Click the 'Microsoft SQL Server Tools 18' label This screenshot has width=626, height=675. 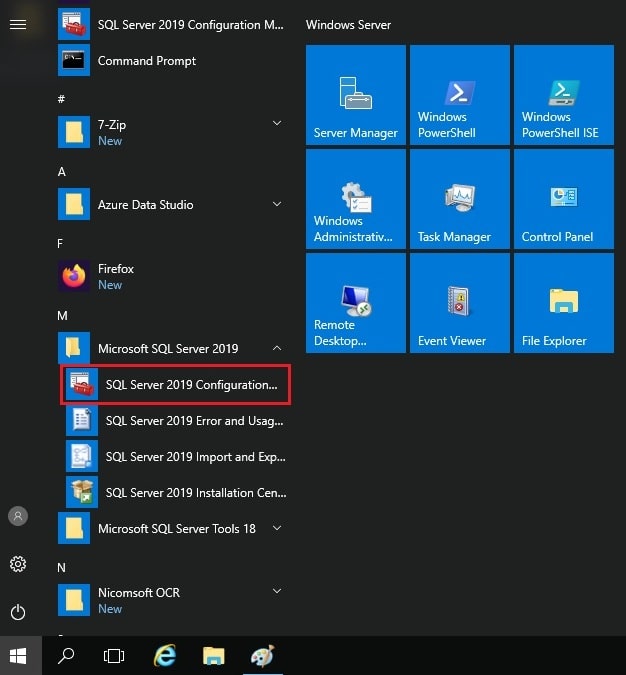177,528
